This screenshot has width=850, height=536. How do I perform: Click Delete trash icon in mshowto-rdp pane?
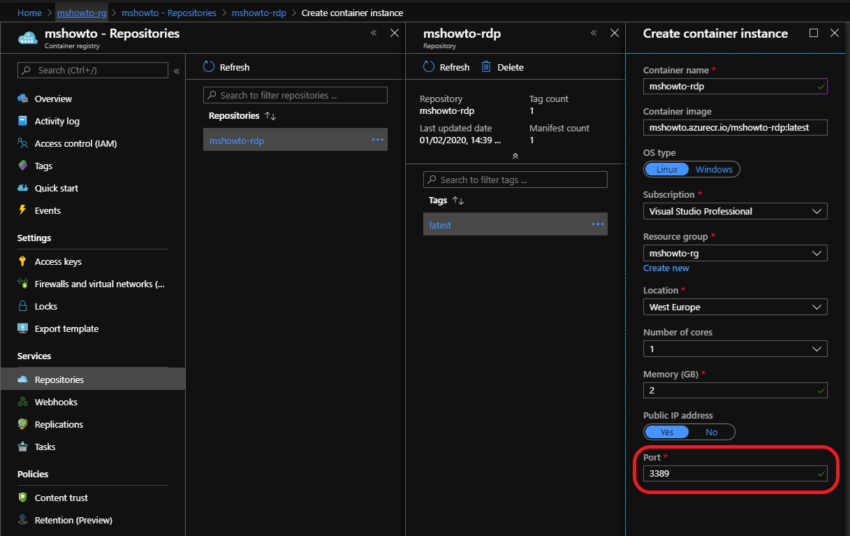coord(486,67)
